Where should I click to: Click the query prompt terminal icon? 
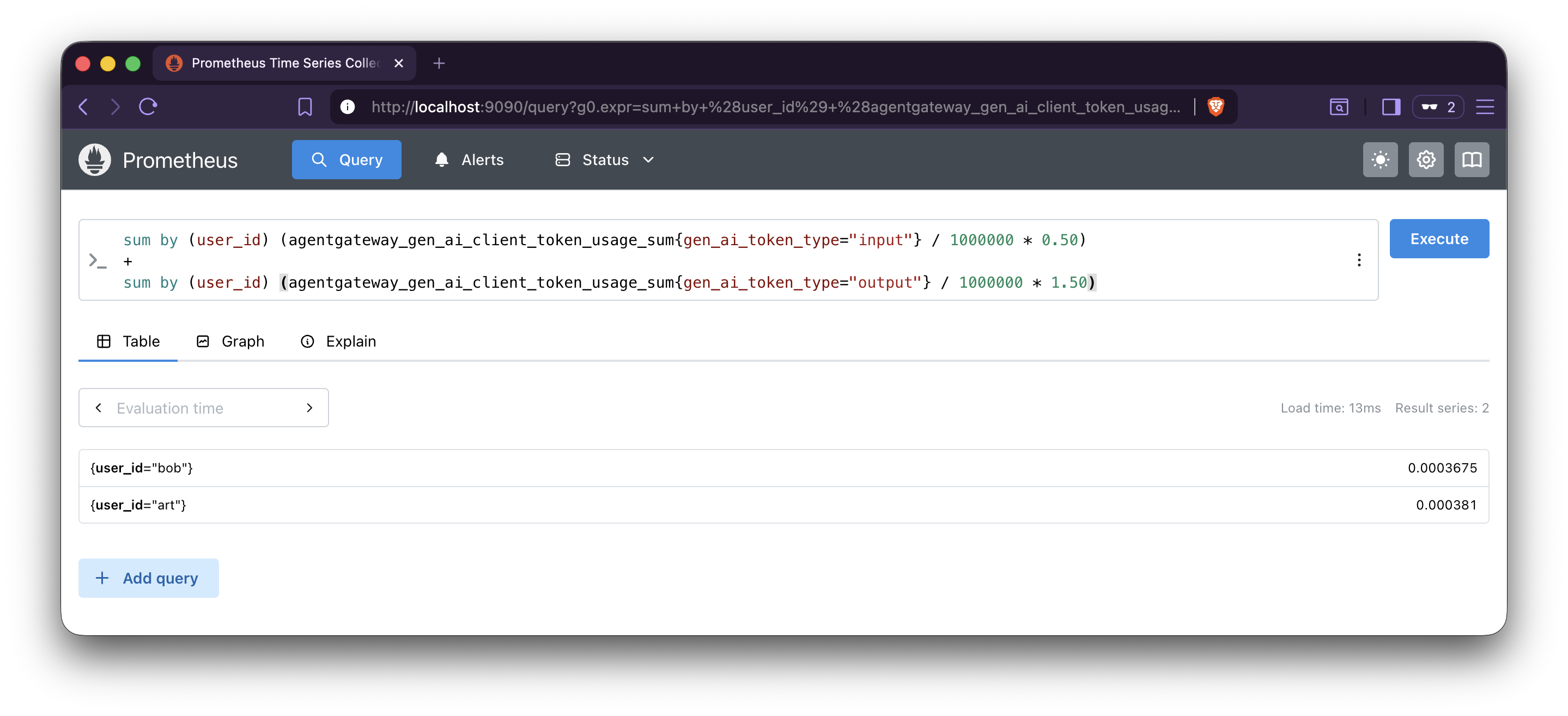coord(98,260)
